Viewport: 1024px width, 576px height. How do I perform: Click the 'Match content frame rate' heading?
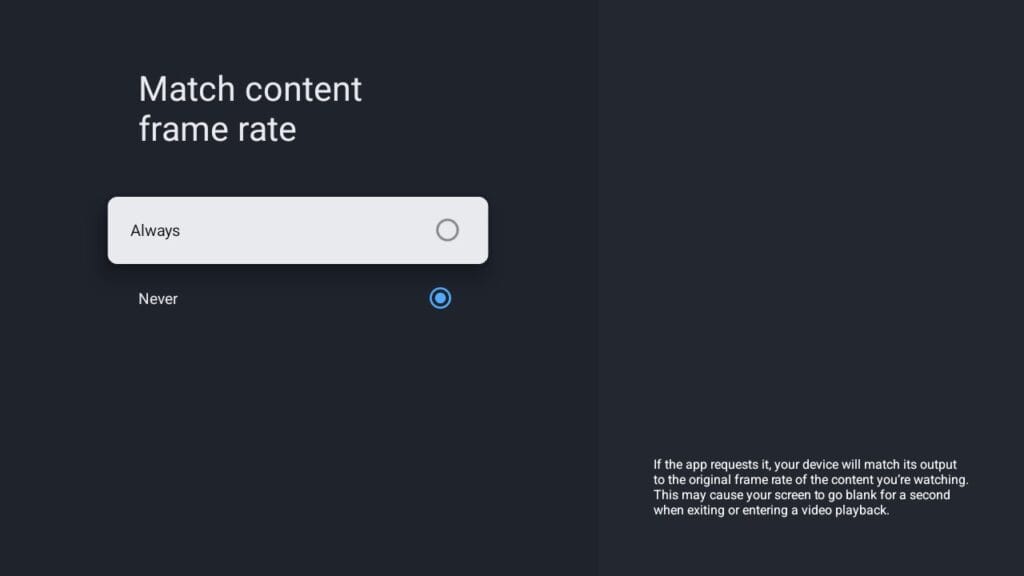(x=250, y=108)
